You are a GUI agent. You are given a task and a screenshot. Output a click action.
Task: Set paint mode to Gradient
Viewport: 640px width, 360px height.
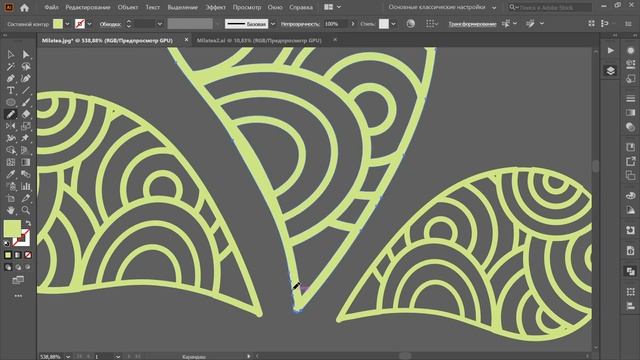pyautogui.click(x=18, y=255)
